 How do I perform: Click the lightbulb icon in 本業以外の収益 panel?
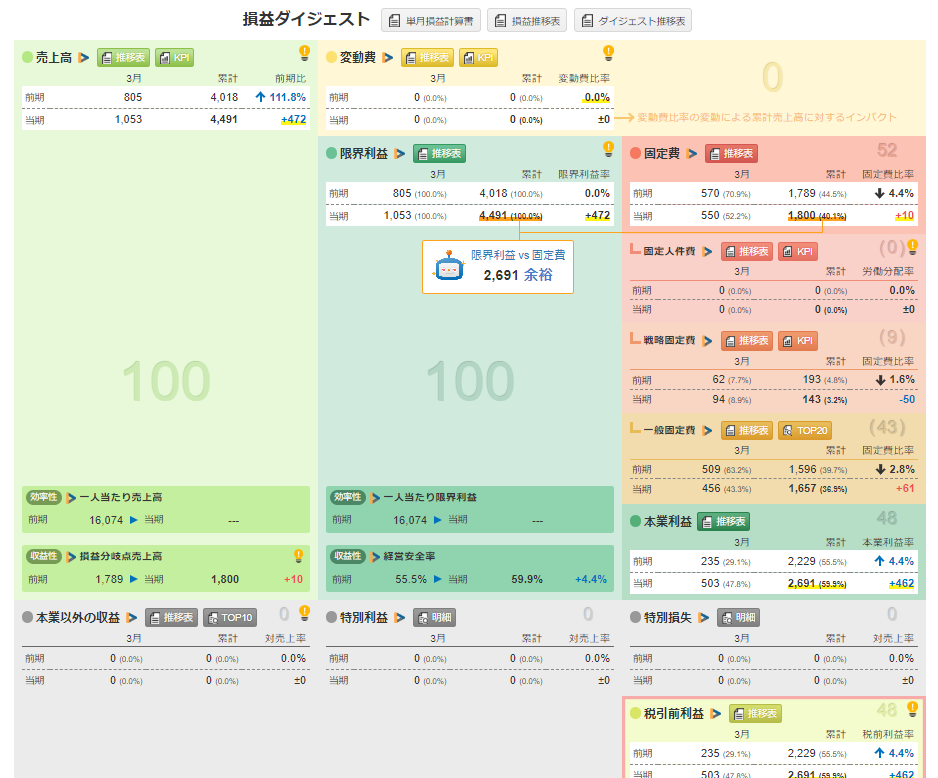point(305,613)
